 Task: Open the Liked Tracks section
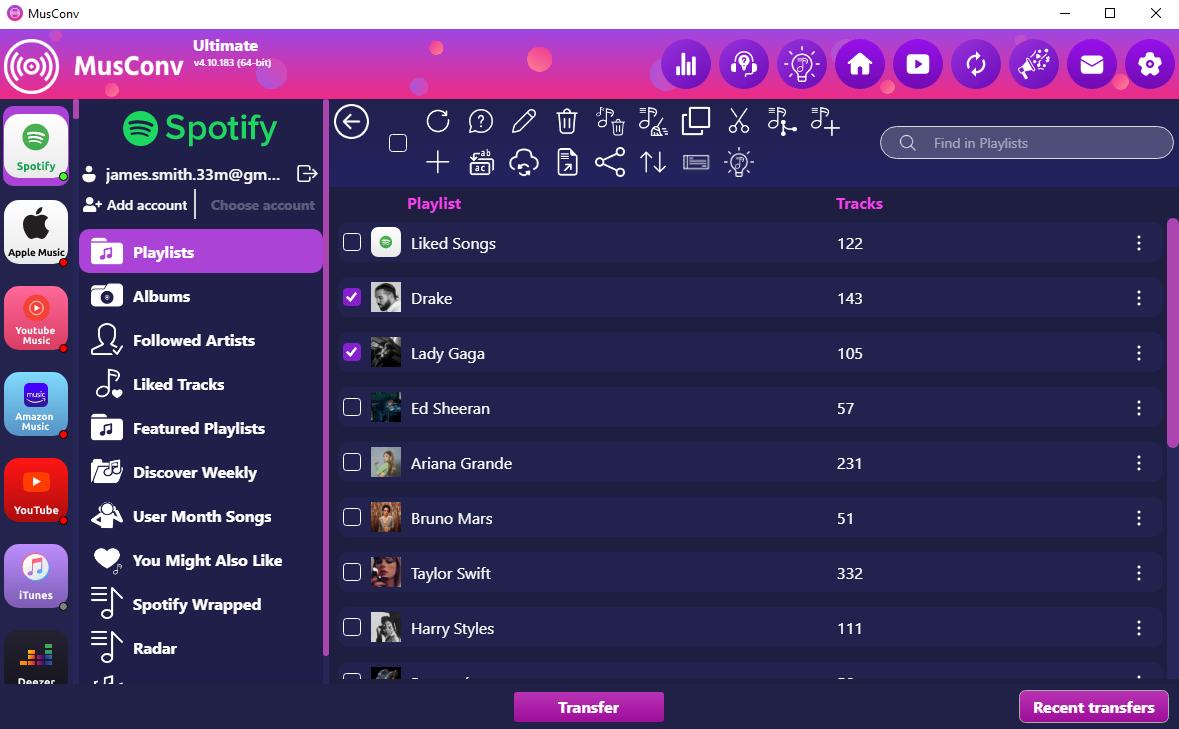click(201, 384)
